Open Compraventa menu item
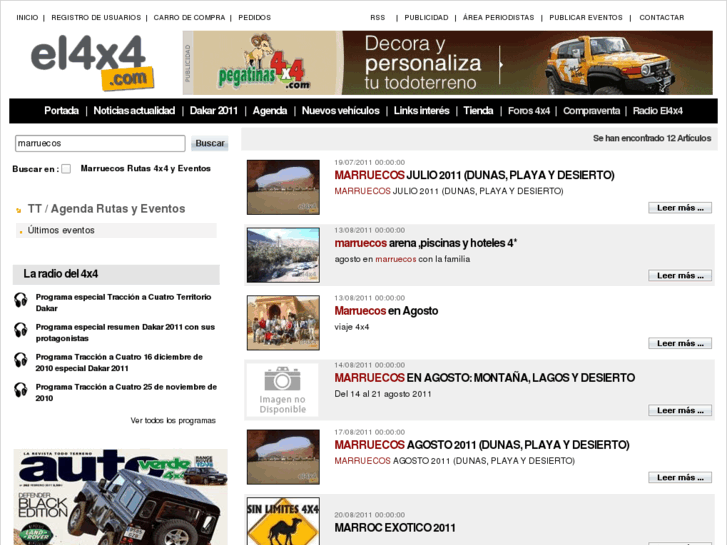 [591, 111]
